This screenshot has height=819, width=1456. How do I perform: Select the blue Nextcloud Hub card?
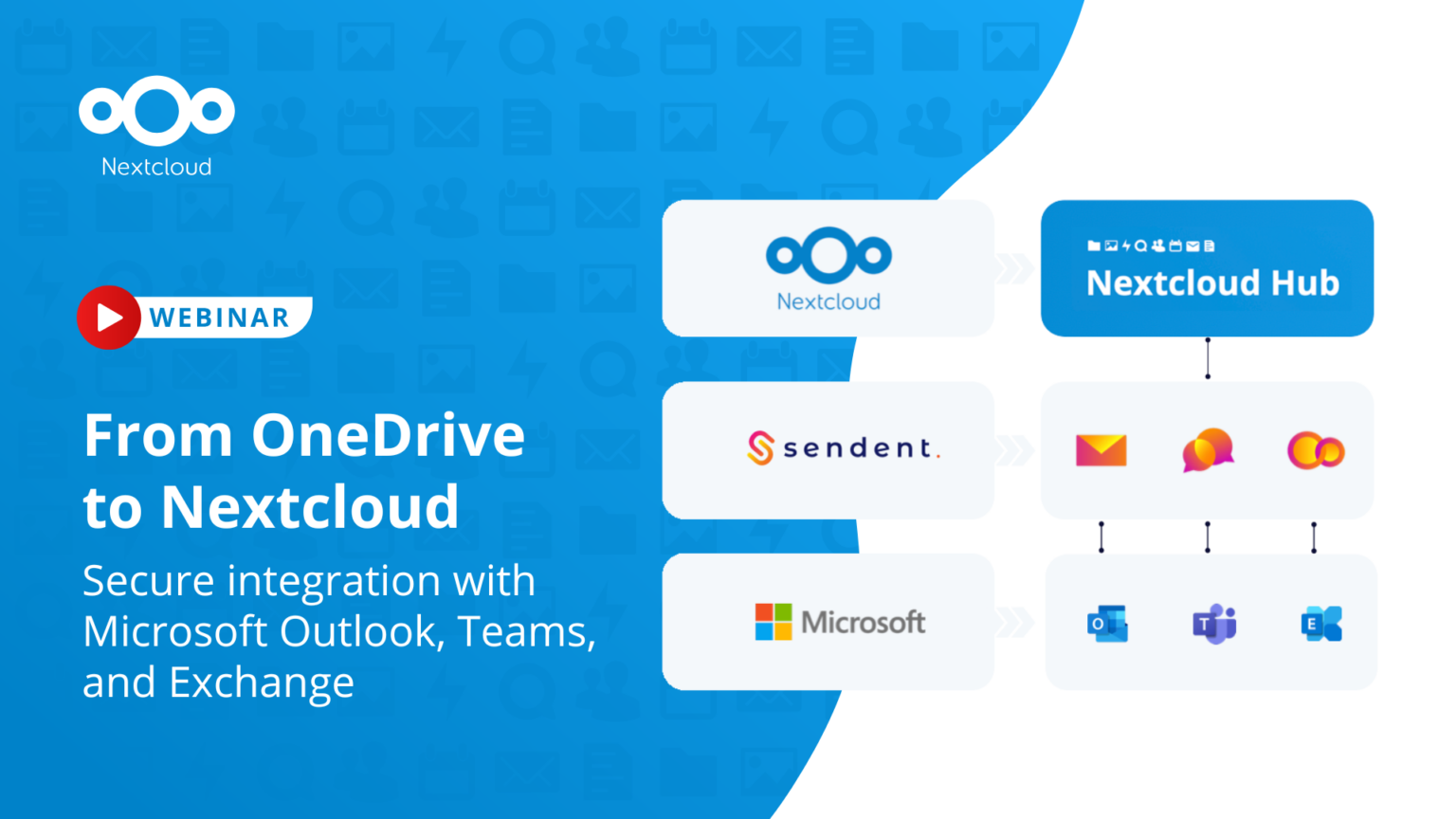1207,267
